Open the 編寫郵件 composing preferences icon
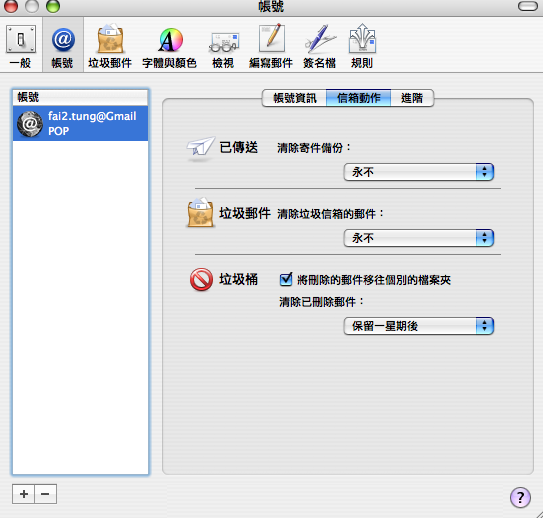The image size is (543, 518). pos(271,46)
